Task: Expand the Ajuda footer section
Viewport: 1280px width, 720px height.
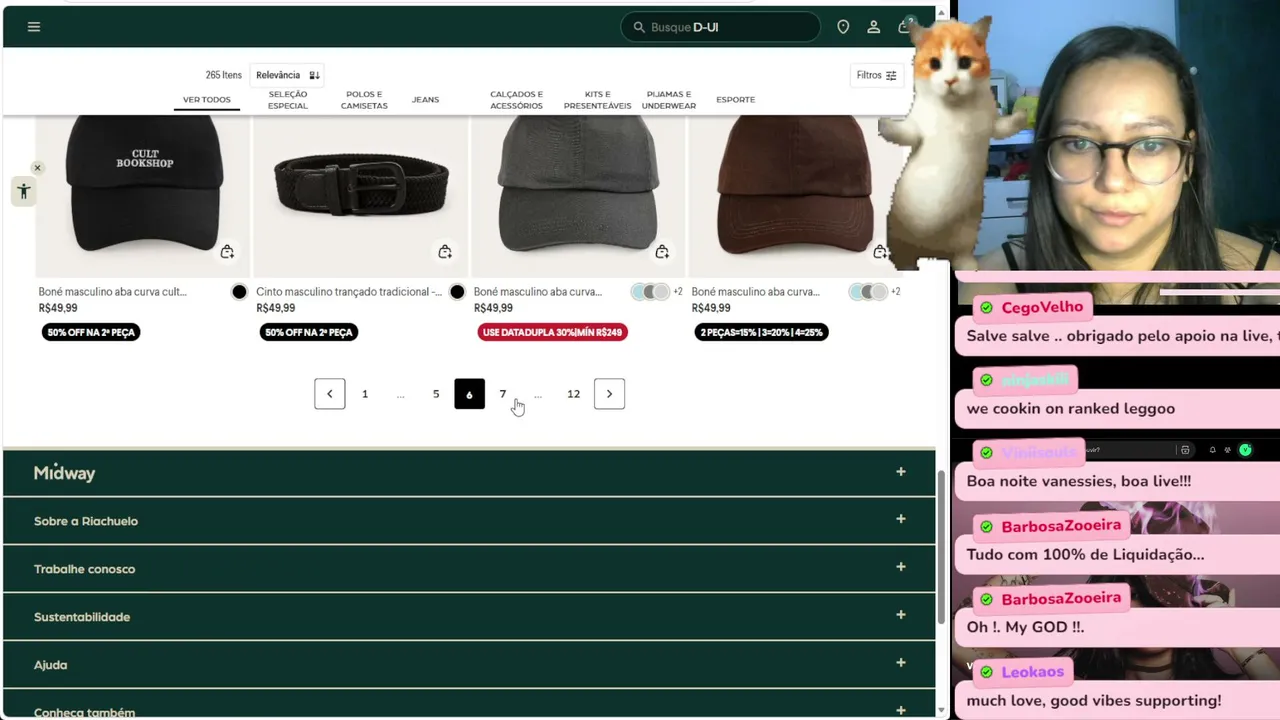Action: pos(469,664)
